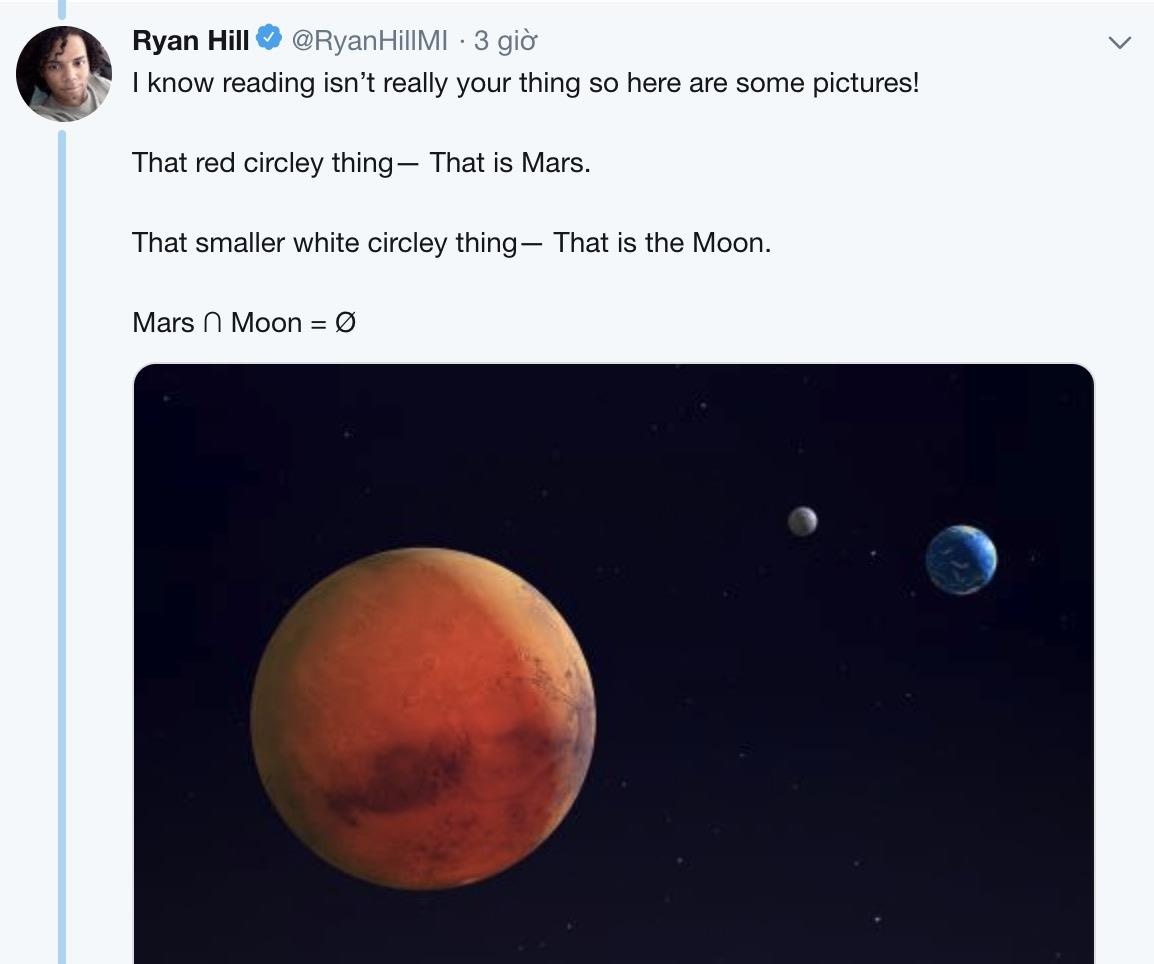Click the blue Earth in the photo

[961, 560]
